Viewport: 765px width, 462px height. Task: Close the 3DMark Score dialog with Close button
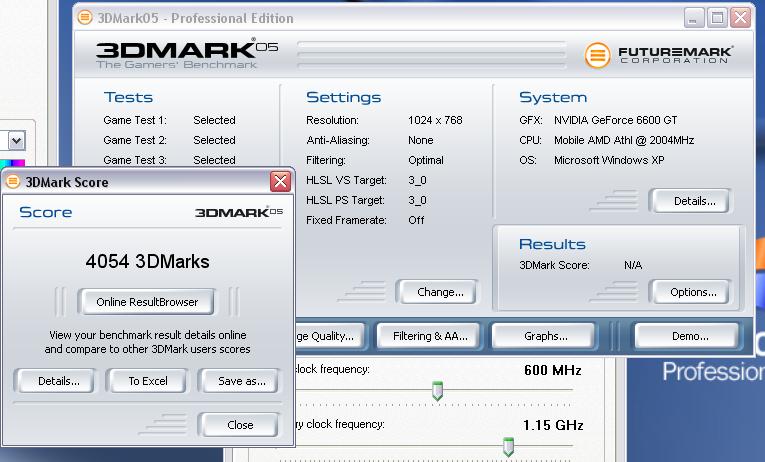[x=239, y=425]
